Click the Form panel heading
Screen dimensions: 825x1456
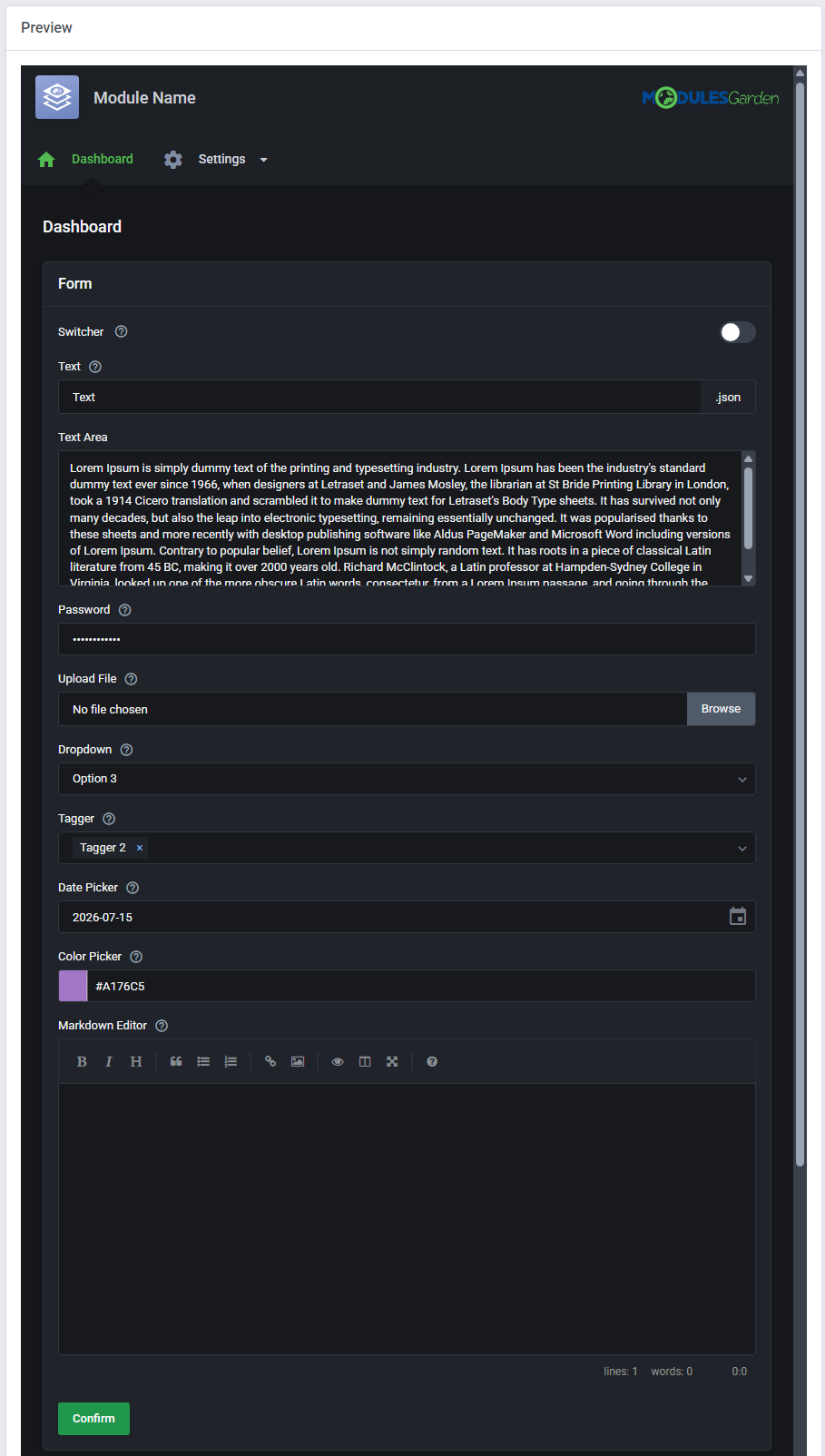[x=75, y=284]
